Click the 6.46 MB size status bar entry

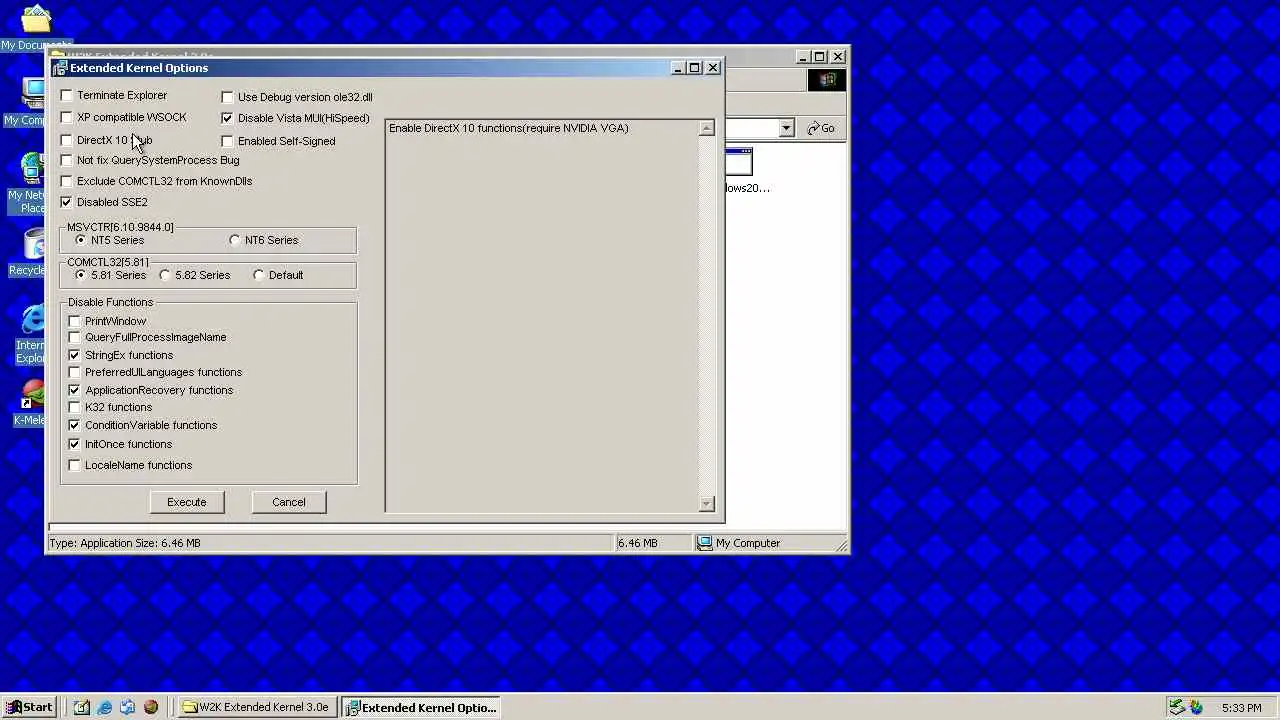[652, 543]
